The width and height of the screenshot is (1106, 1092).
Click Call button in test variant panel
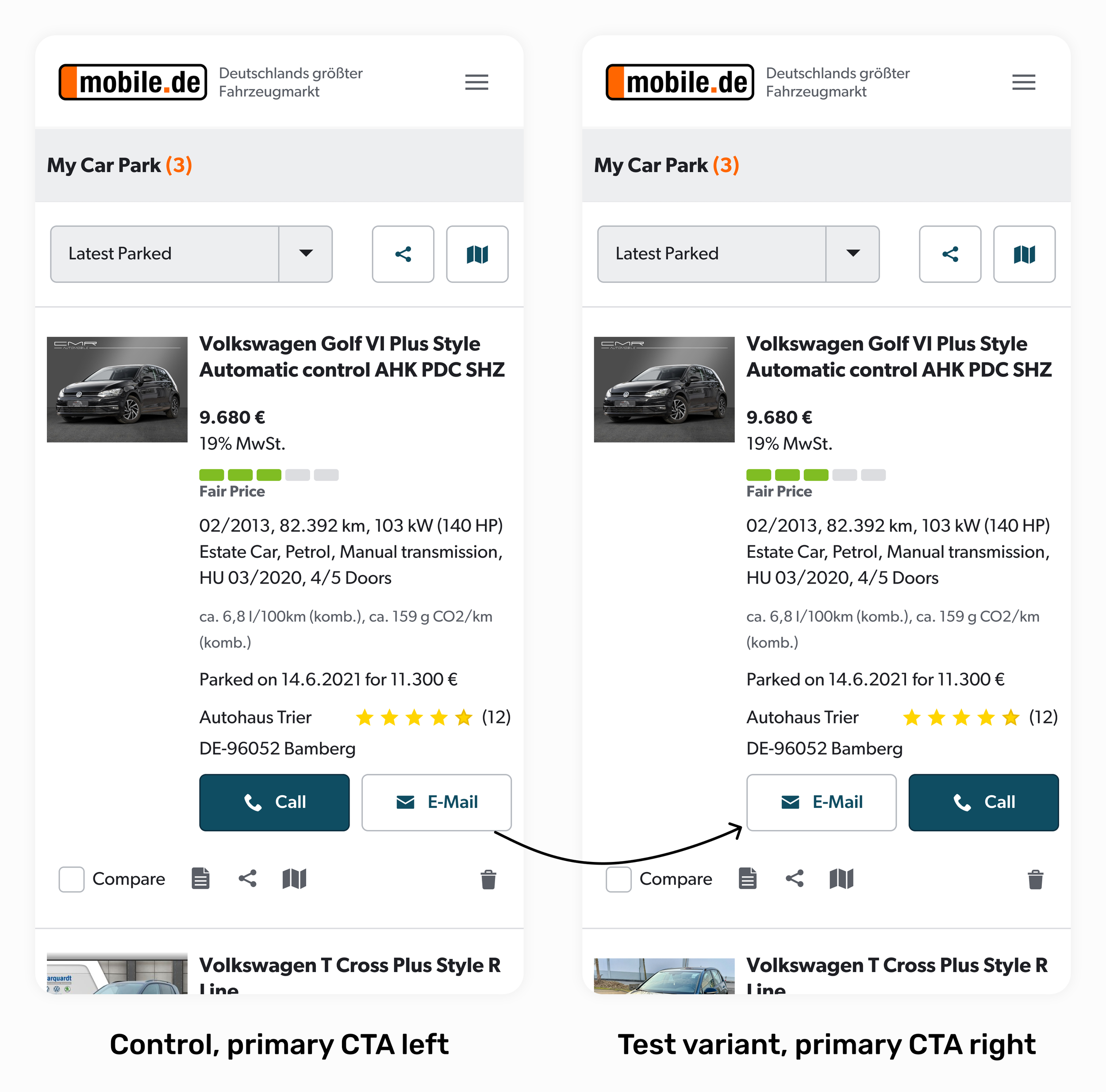pos(983,802)
